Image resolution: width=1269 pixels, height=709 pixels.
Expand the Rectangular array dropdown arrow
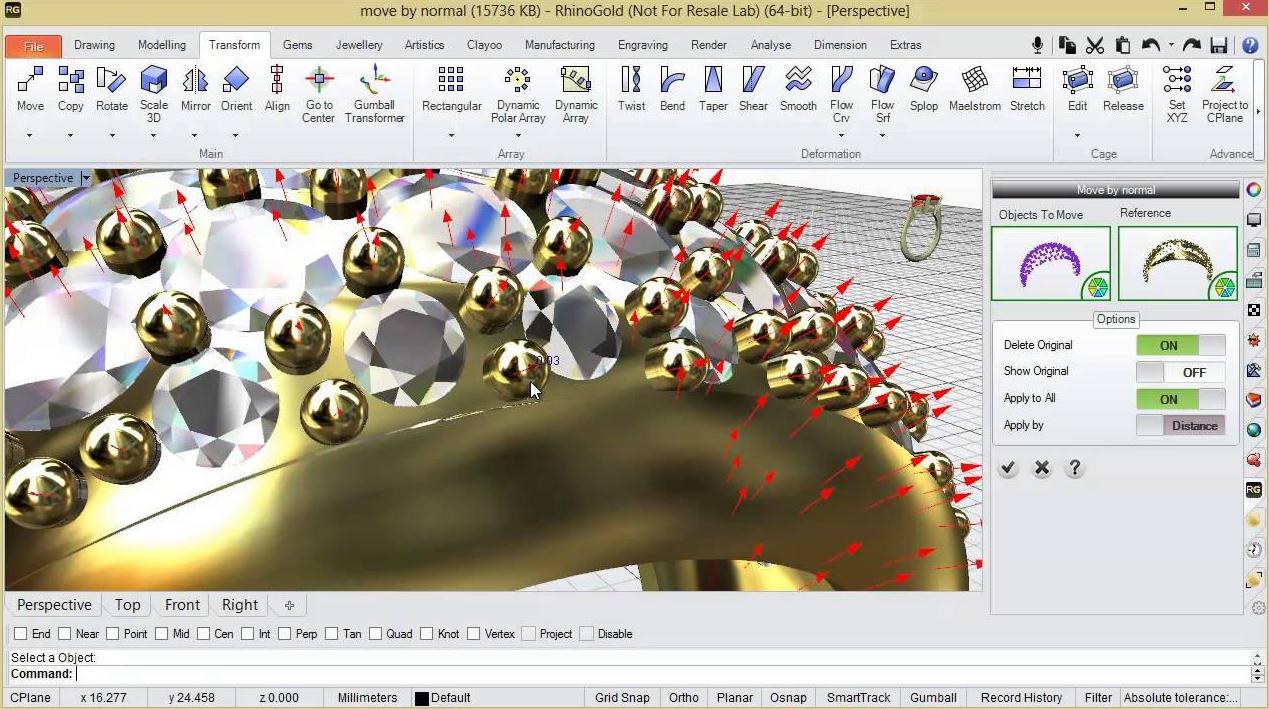coord(451,135)
